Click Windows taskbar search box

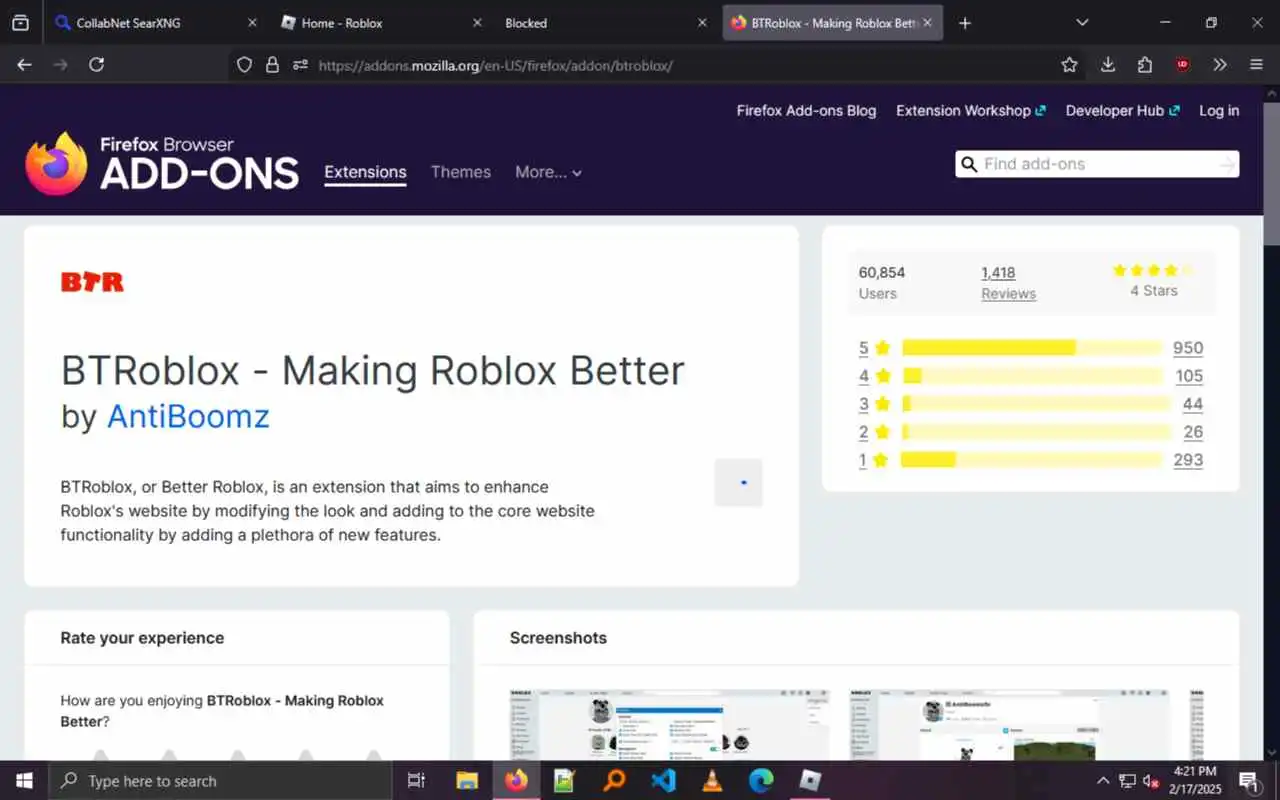point(218,781)
